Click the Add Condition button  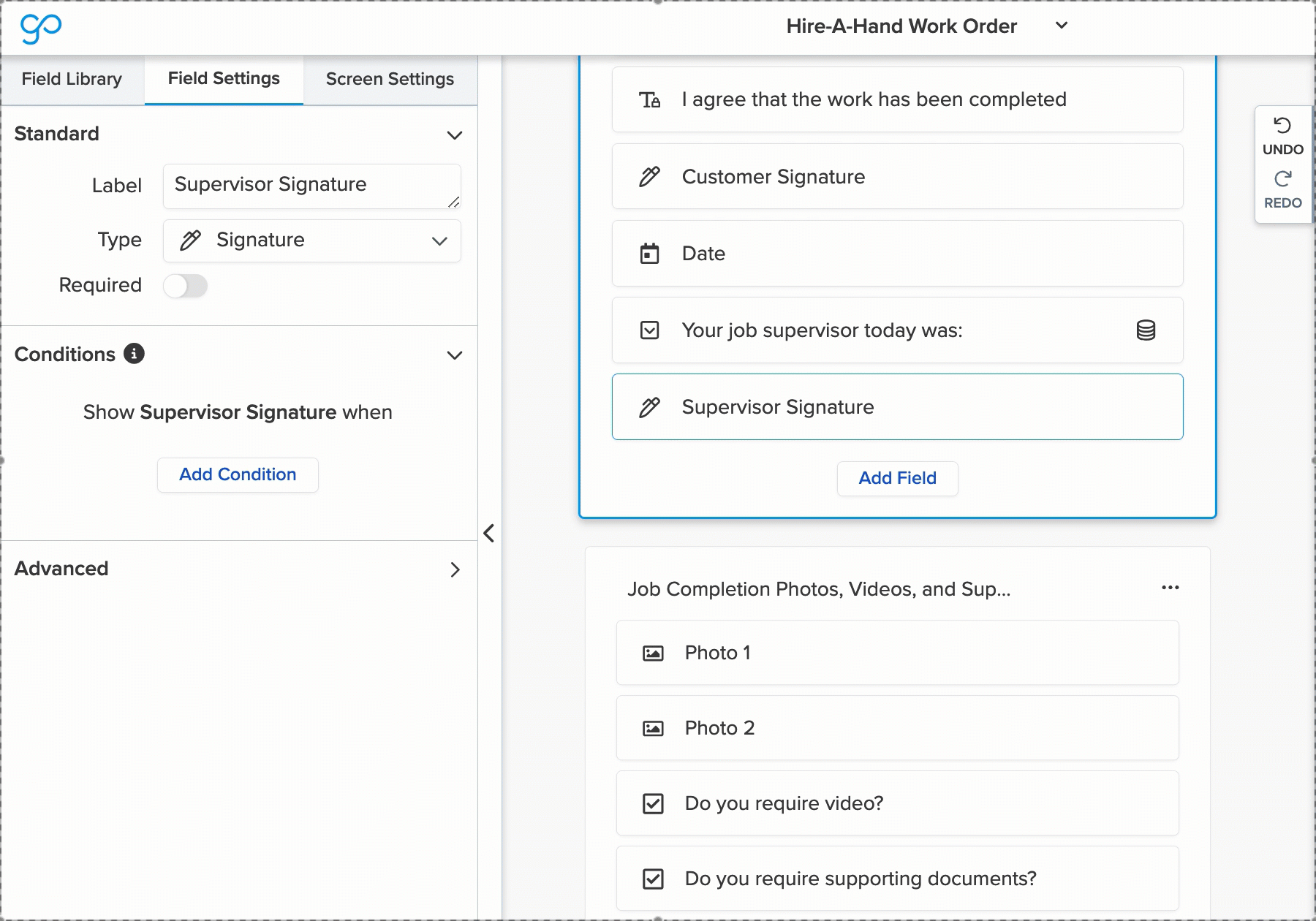(238, 475)
